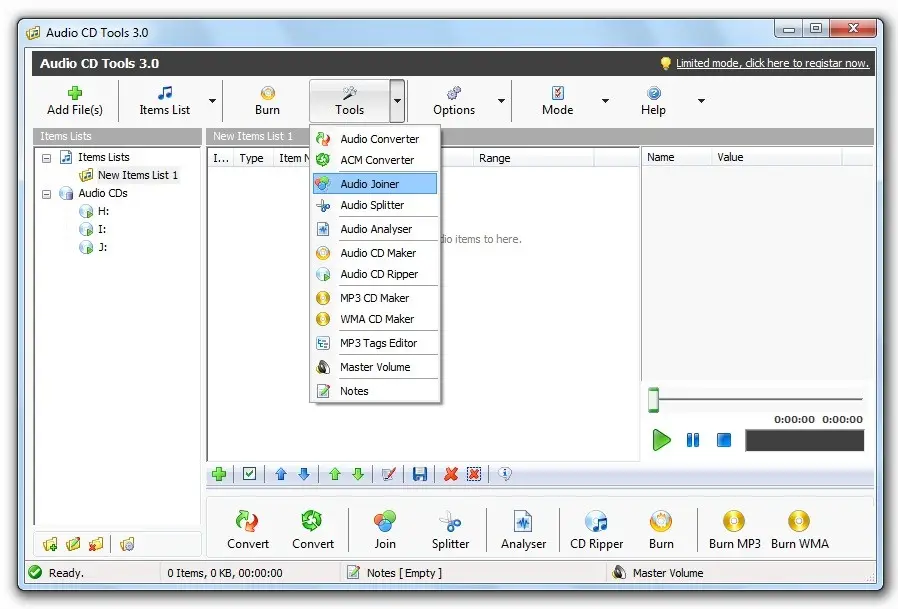Click the Burn WMA button
The image size is (898, 609).
tap(799, 530)
